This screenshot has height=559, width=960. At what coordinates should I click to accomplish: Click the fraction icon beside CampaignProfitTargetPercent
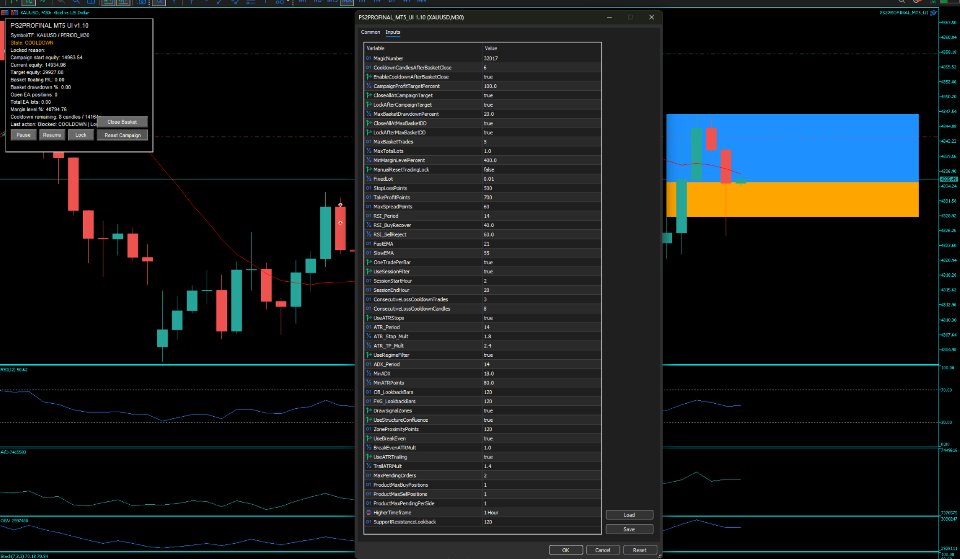click(x=369, y=86)
